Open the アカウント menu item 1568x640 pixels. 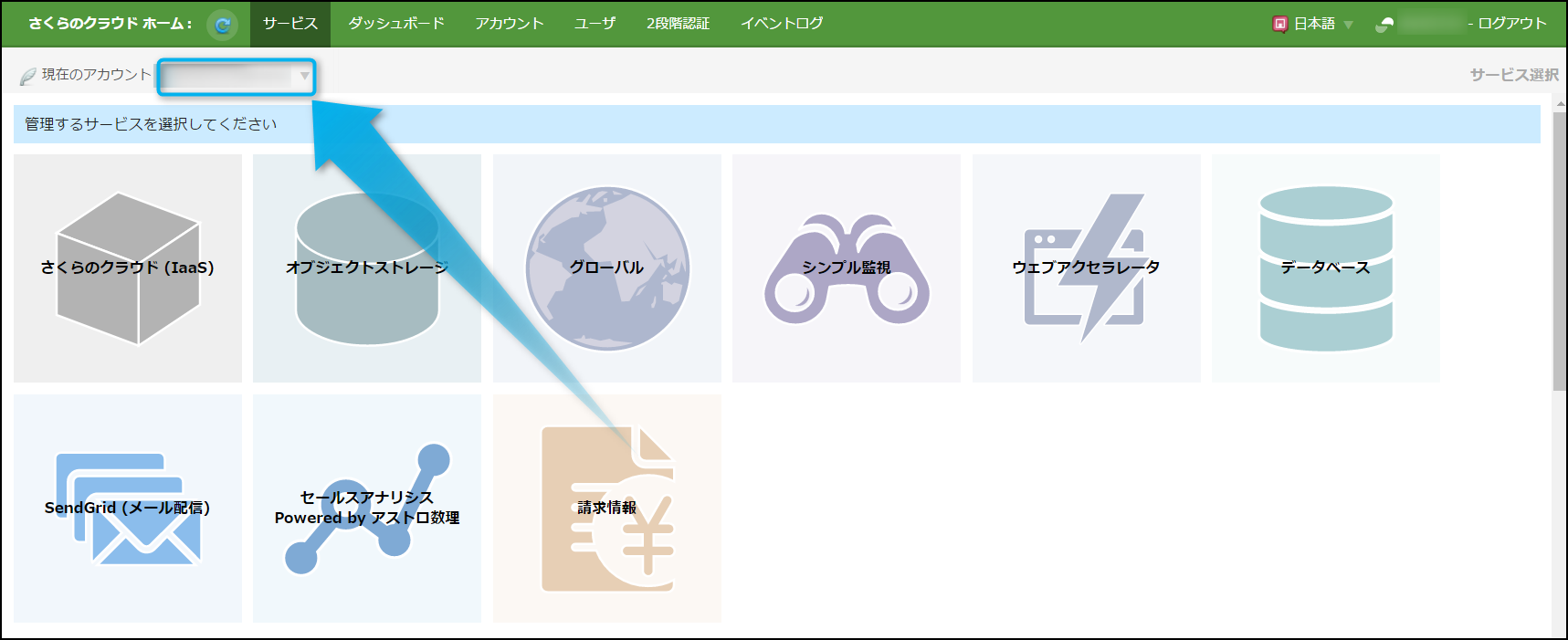pos(509,24)
